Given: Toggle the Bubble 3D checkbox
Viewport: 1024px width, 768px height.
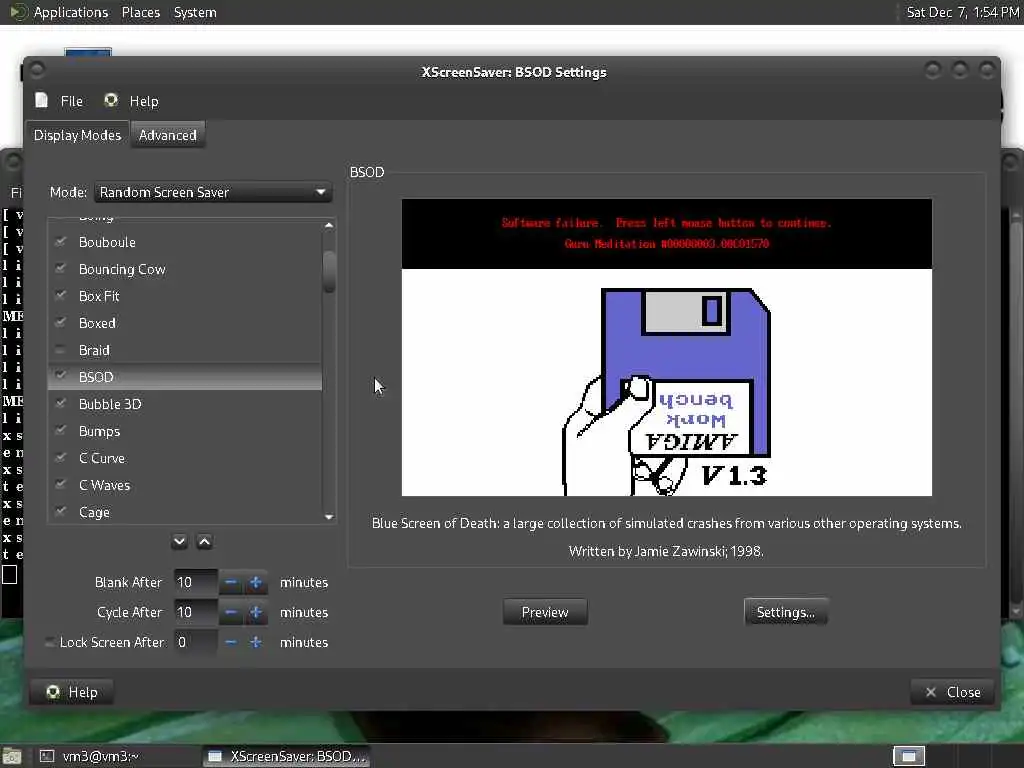Looking at the screenshot, I should click(61, 404).
